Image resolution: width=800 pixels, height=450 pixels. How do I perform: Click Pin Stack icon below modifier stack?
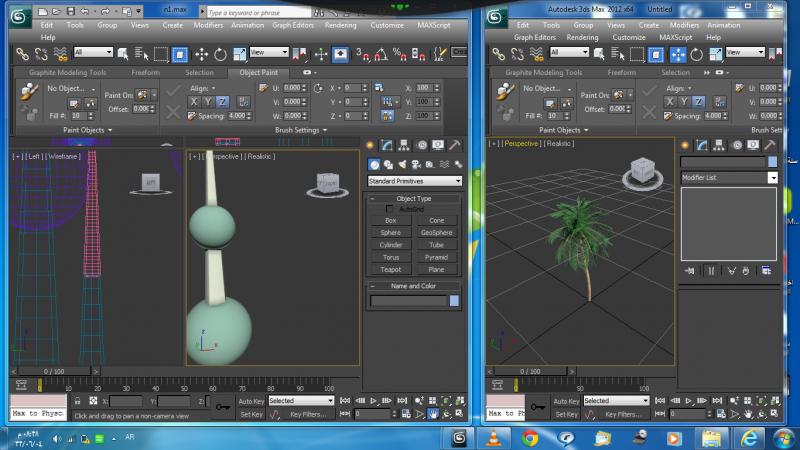pyautogui.click(x=689, y=269)
